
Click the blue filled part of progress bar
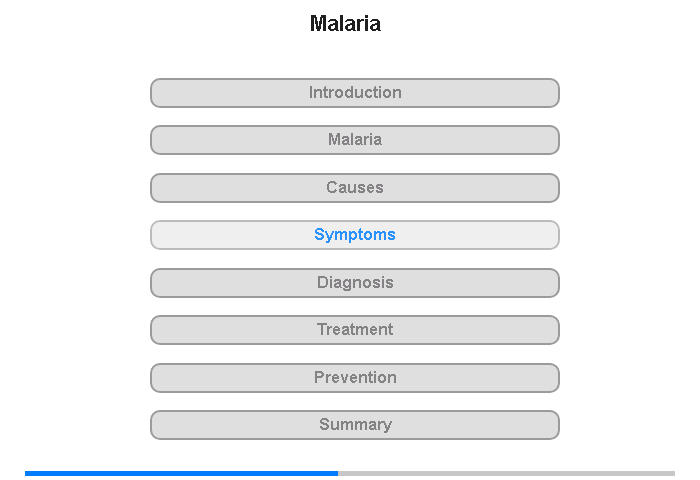[x=181, y=473]
